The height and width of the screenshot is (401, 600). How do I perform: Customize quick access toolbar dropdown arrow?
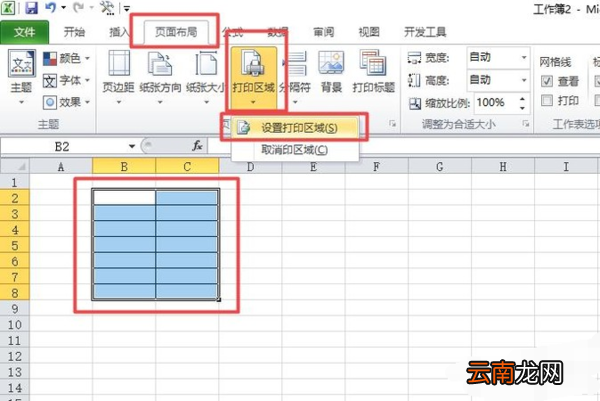127,8
